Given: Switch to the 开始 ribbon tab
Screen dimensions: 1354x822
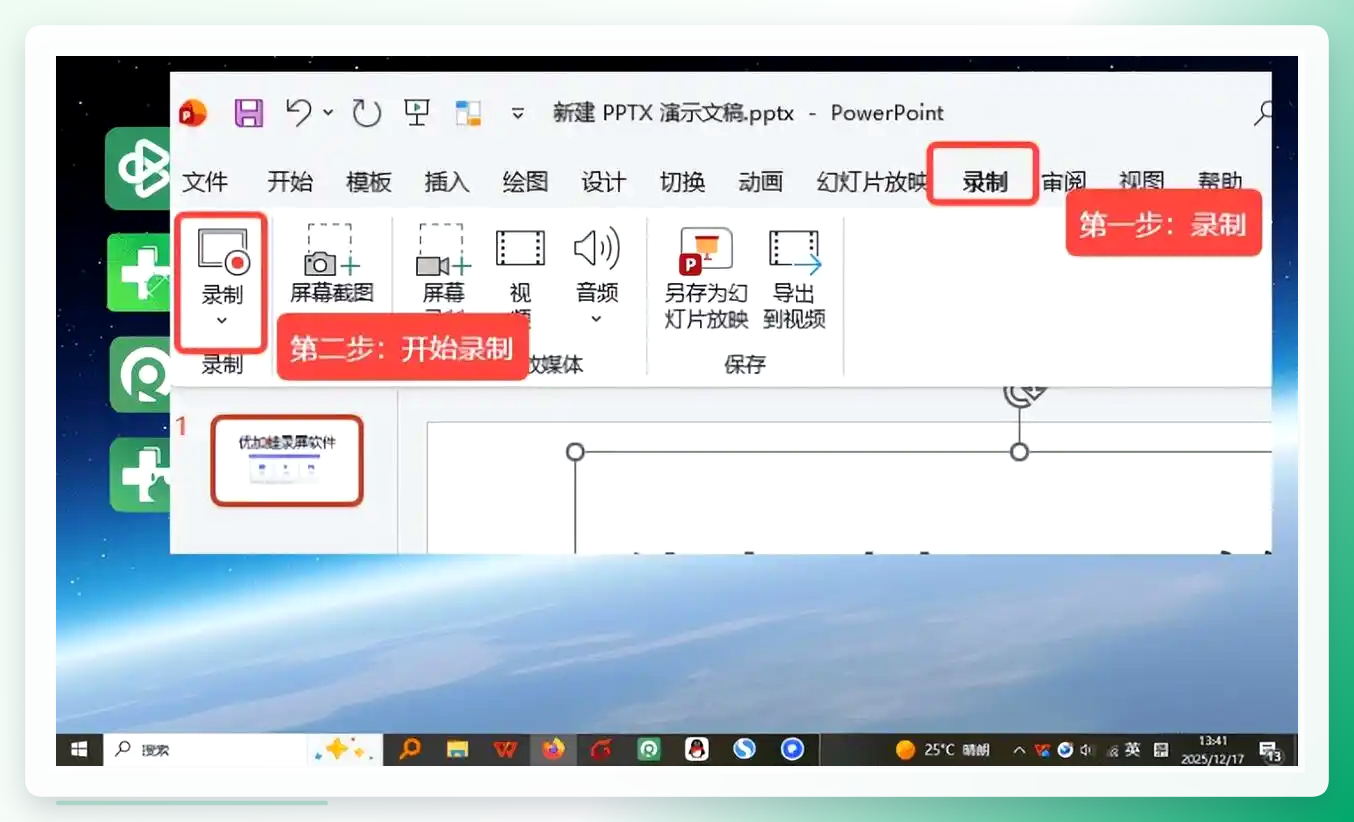Looking at the screenshot, I should point(290,182).
